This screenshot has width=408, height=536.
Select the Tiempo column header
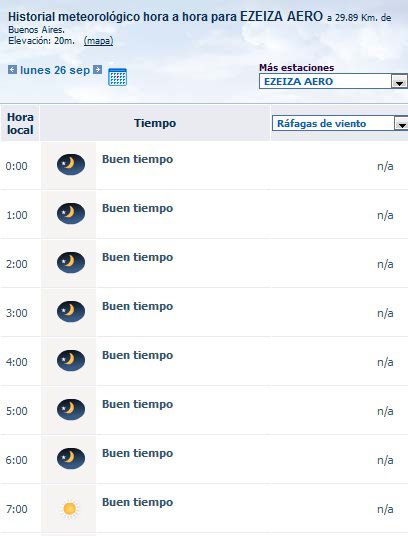155,123
